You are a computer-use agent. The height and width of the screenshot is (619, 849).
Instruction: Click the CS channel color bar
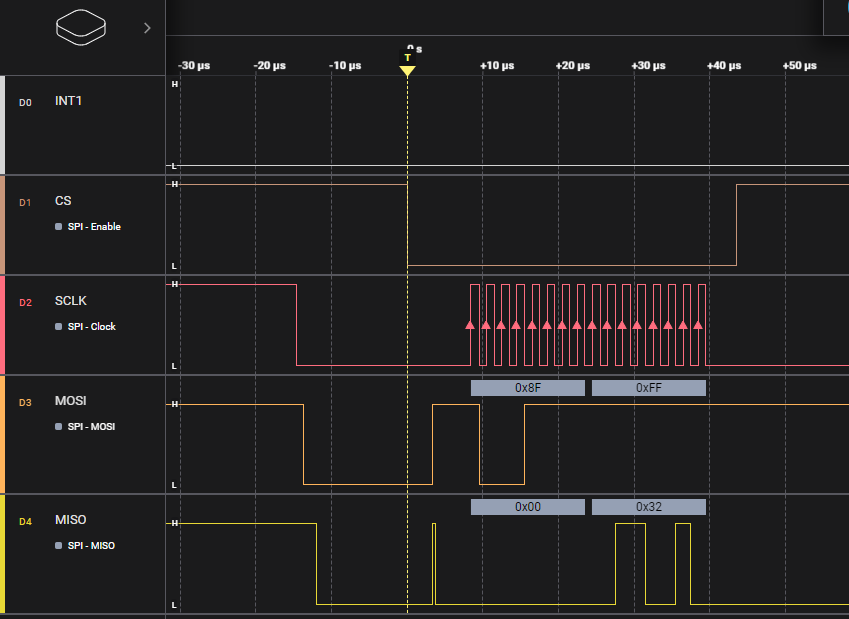[x=2, y=225]
